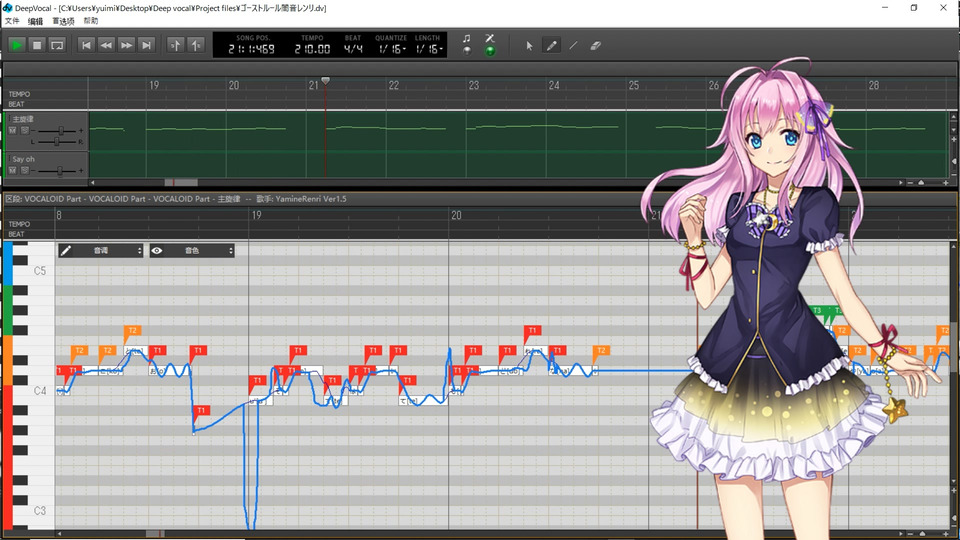The width and height of the screenshot is (960, 540).
Task: Select the pencil draw tool in the top toolbar
Action: point(552,46)
